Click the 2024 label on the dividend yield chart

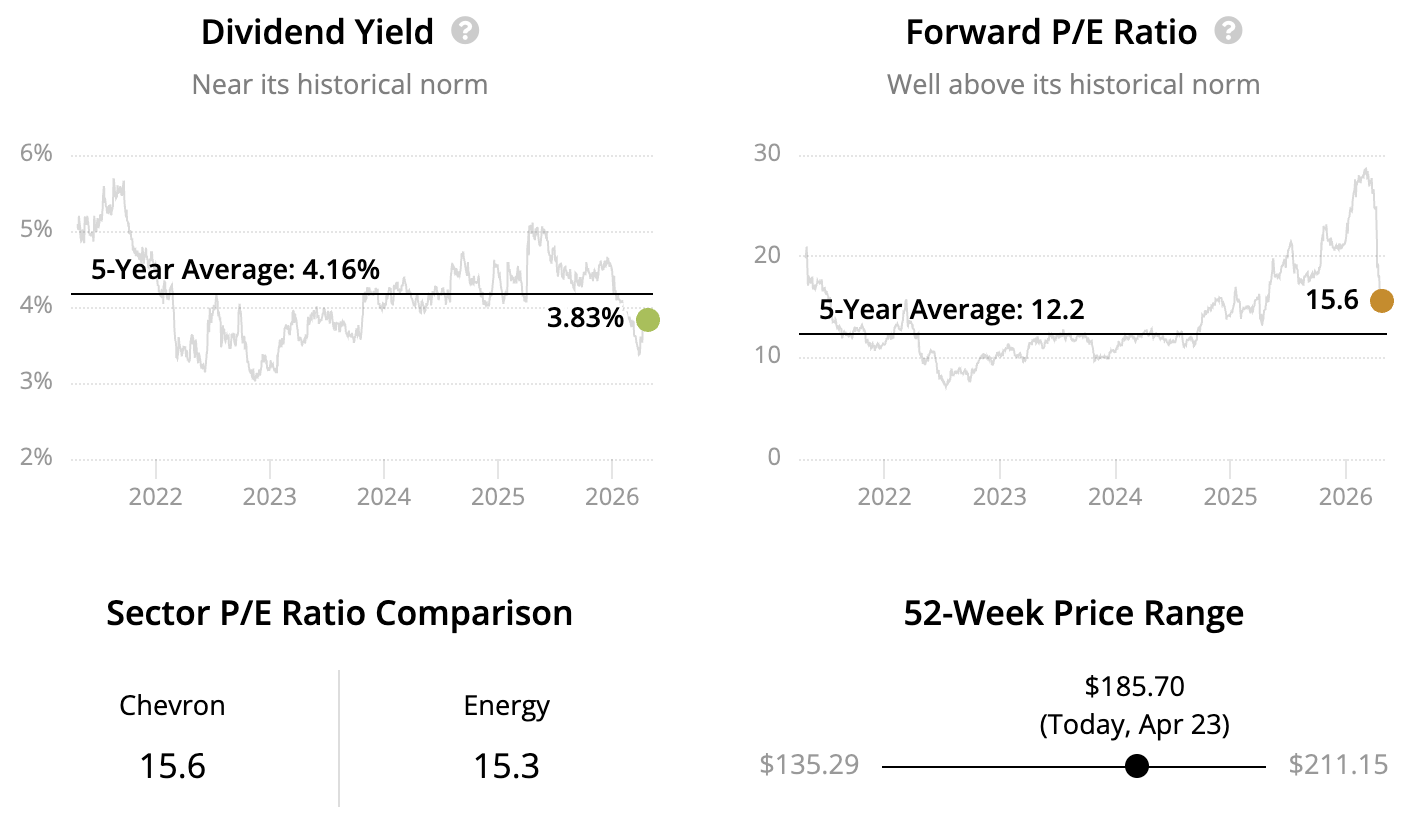pos(384,496)
